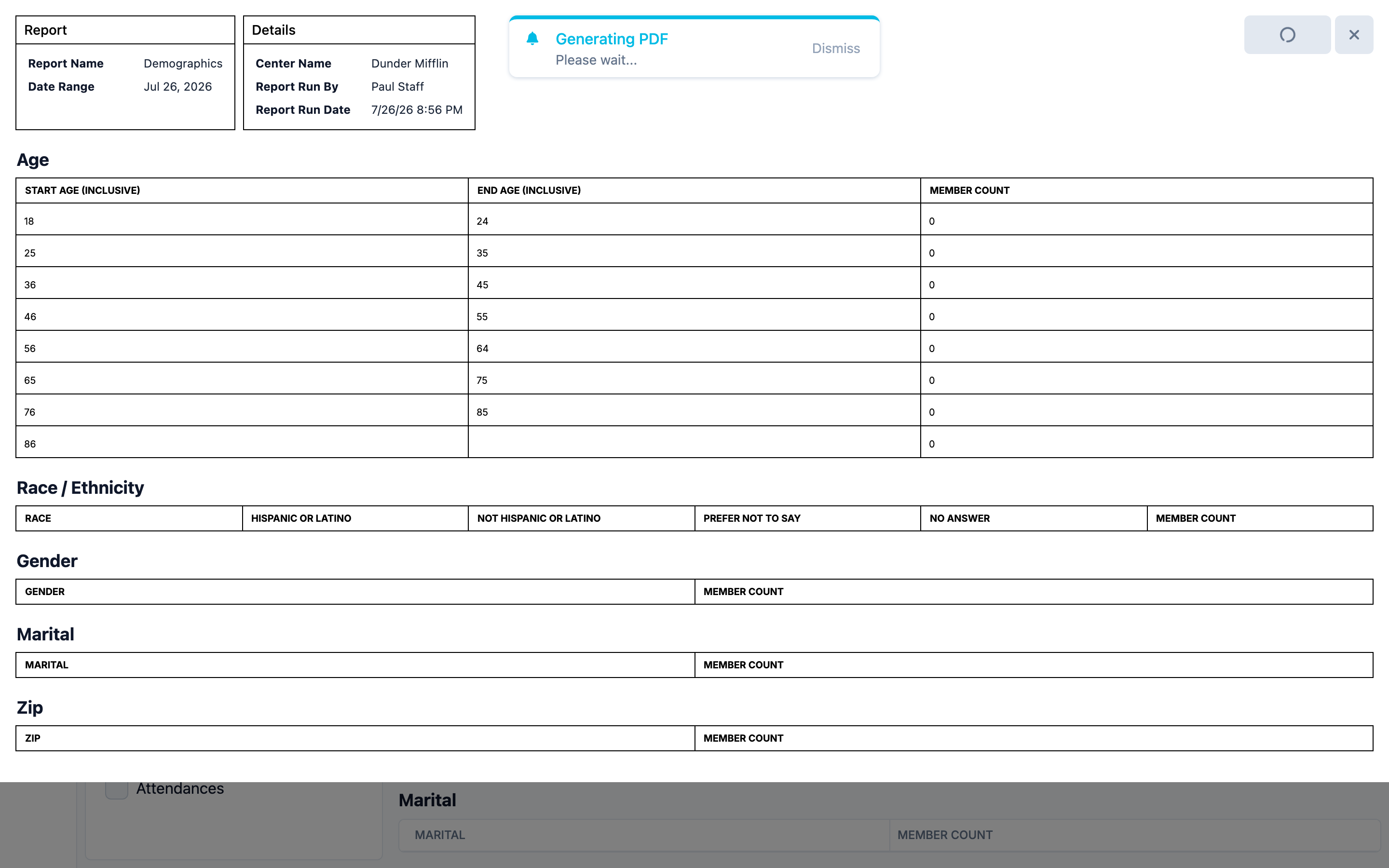Click the Generating PDF title
Viewport: 1389px width, 868px height.
(611, 39)
